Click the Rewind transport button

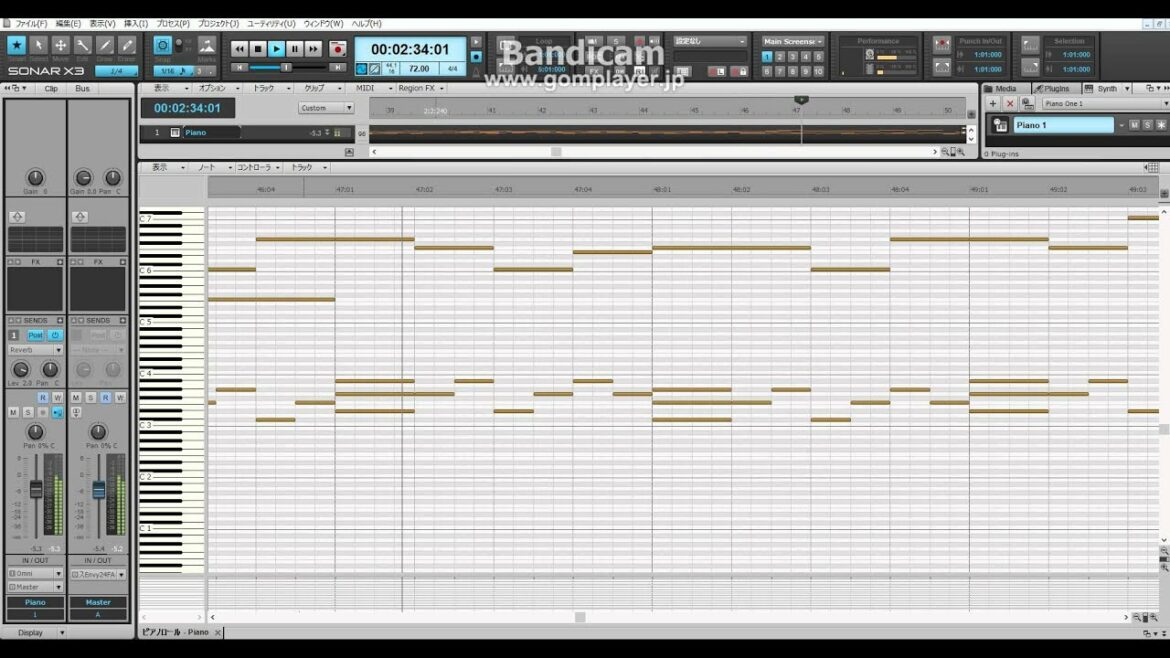[240, 49]
